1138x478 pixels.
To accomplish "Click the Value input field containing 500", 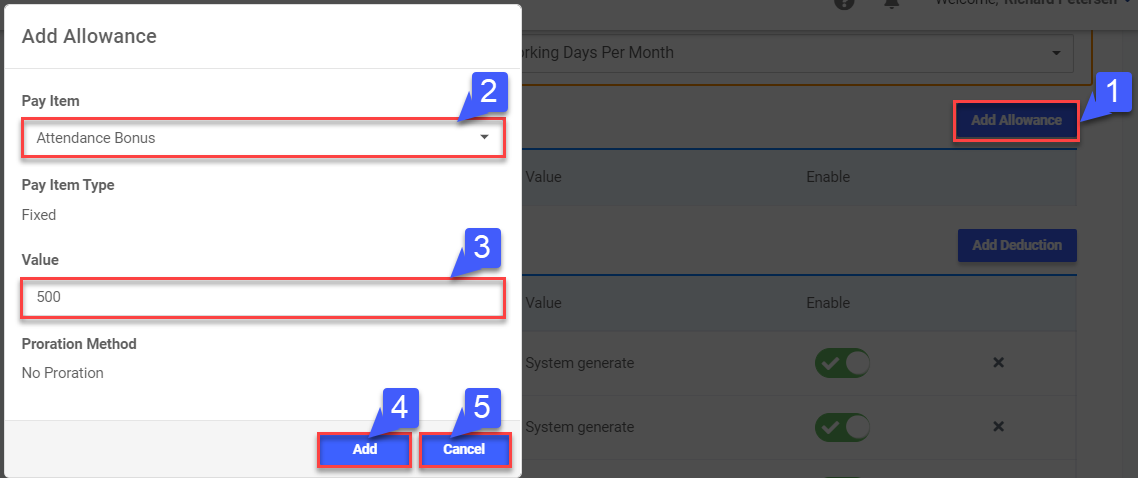I will pos(262,297).
